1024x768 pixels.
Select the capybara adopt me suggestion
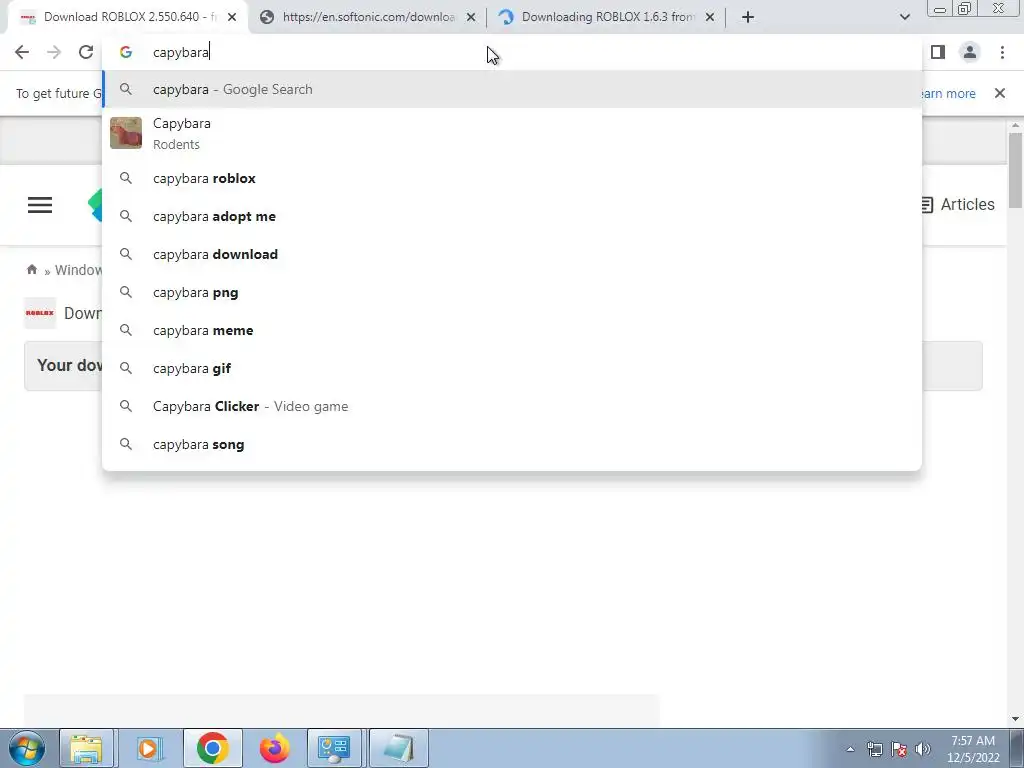click(512, 216)
